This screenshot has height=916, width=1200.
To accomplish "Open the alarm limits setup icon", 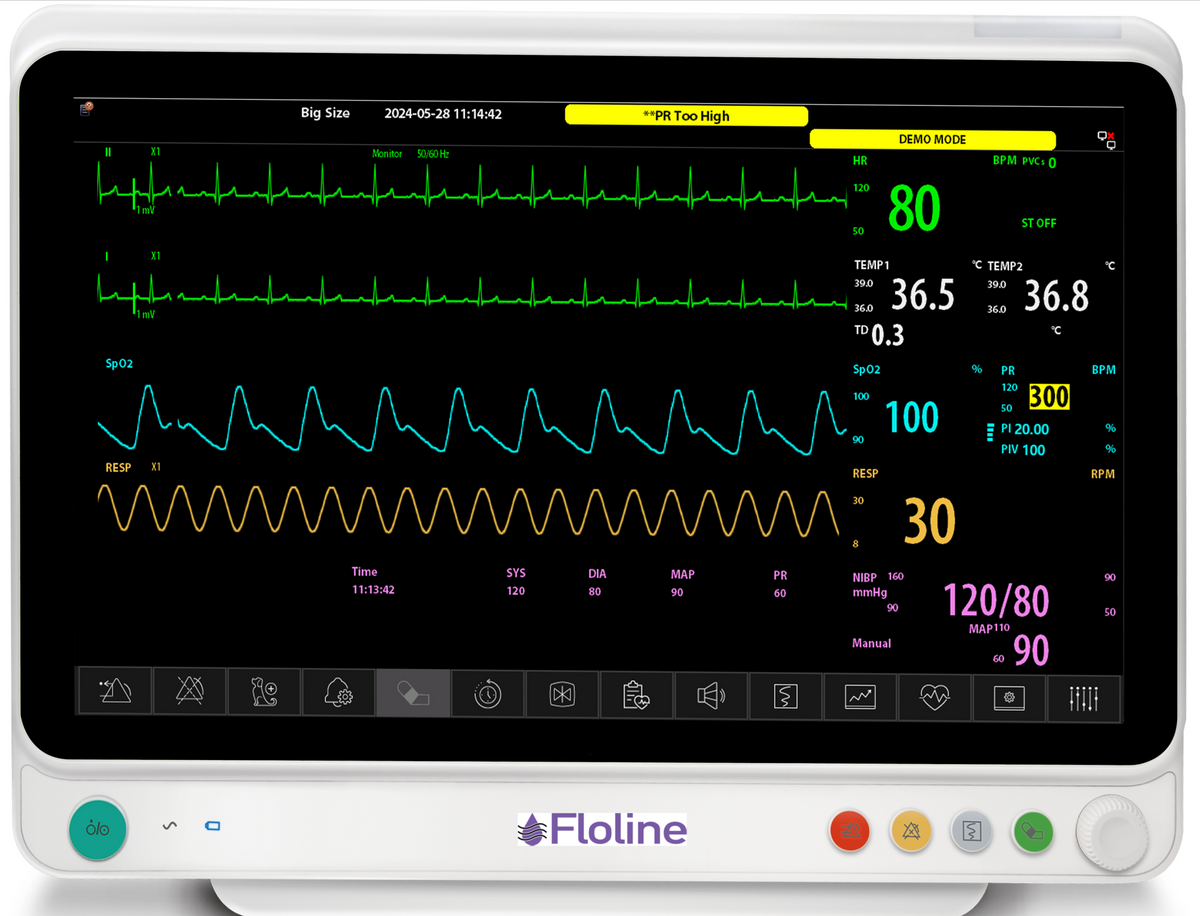I will pos(114,692).
